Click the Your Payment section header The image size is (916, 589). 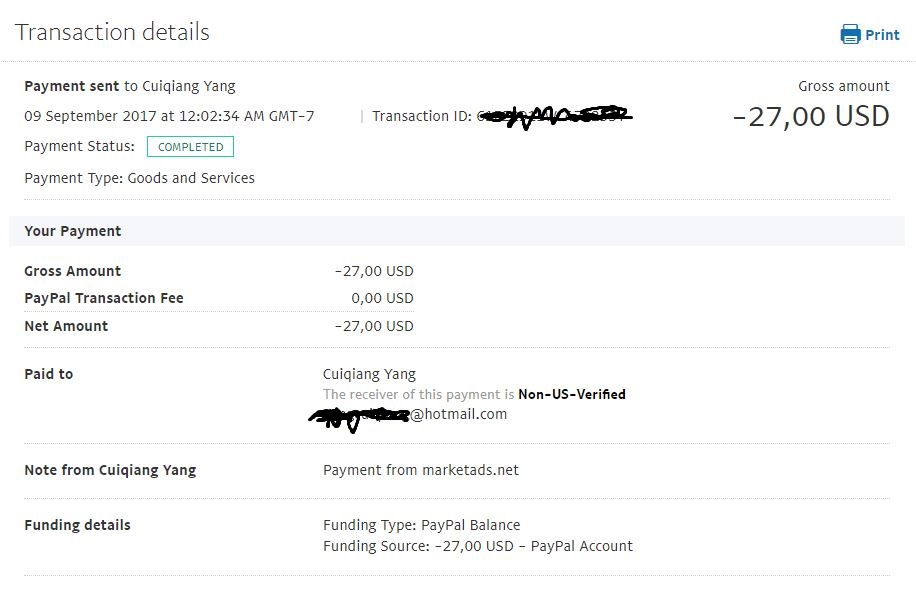pyautogui.click(x=73, y=231)
